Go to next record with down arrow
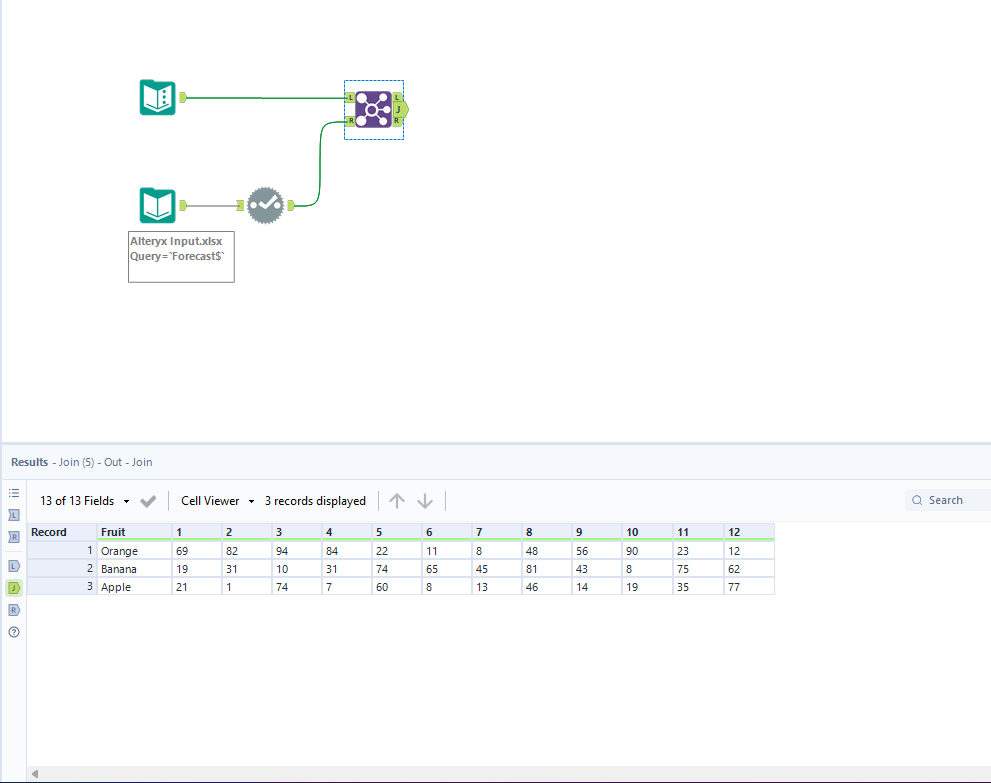 point(425,501)
